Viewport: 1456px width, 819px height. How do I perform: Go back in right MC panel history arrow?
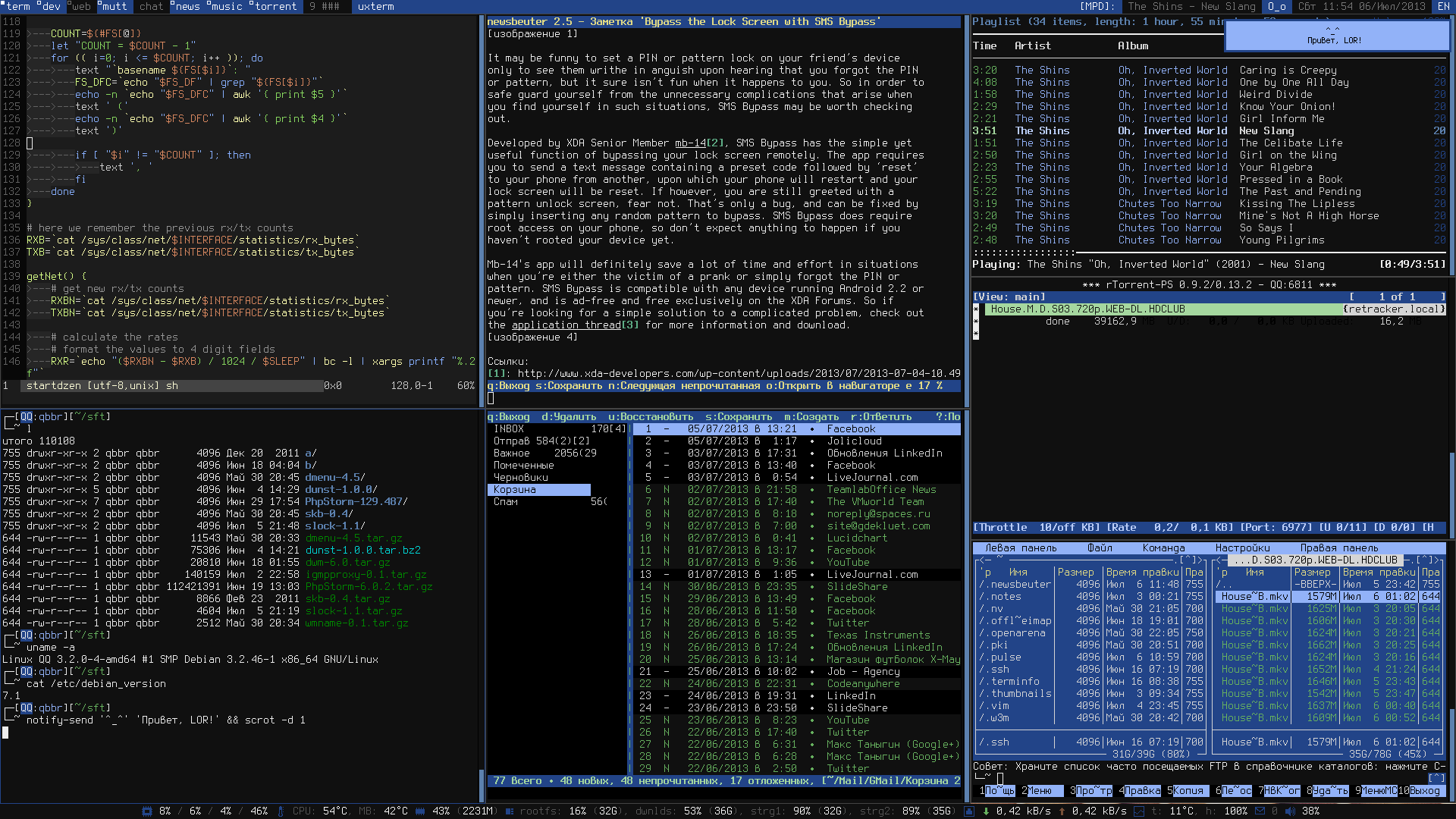point(1219,560)
